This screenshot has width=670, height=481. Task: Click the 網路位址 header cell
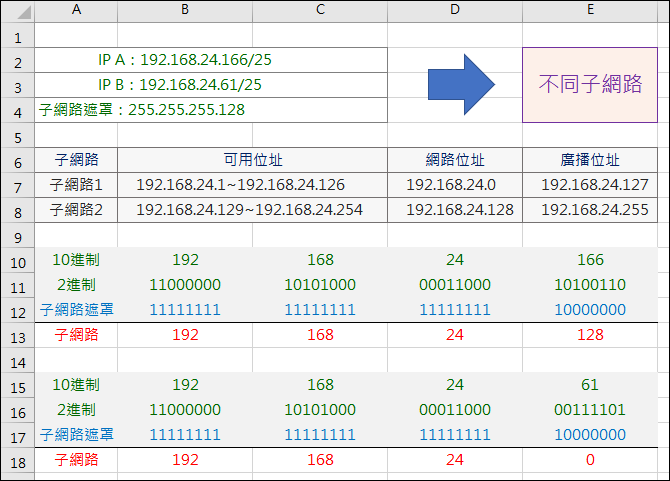pyautogui.click(x=455, y=160)
